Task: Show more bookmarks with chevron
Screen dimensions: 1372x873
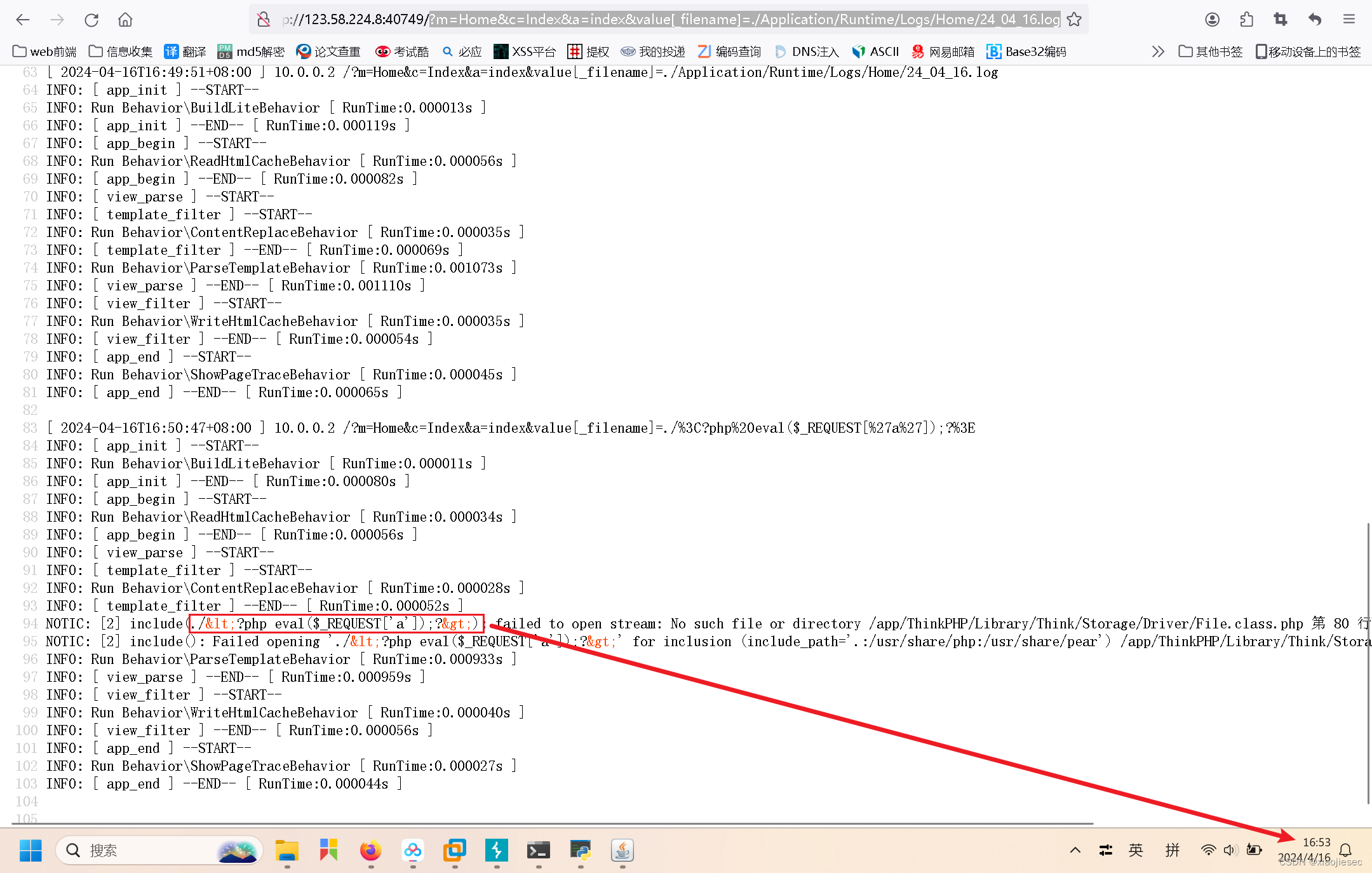Action: point(1158,51)
